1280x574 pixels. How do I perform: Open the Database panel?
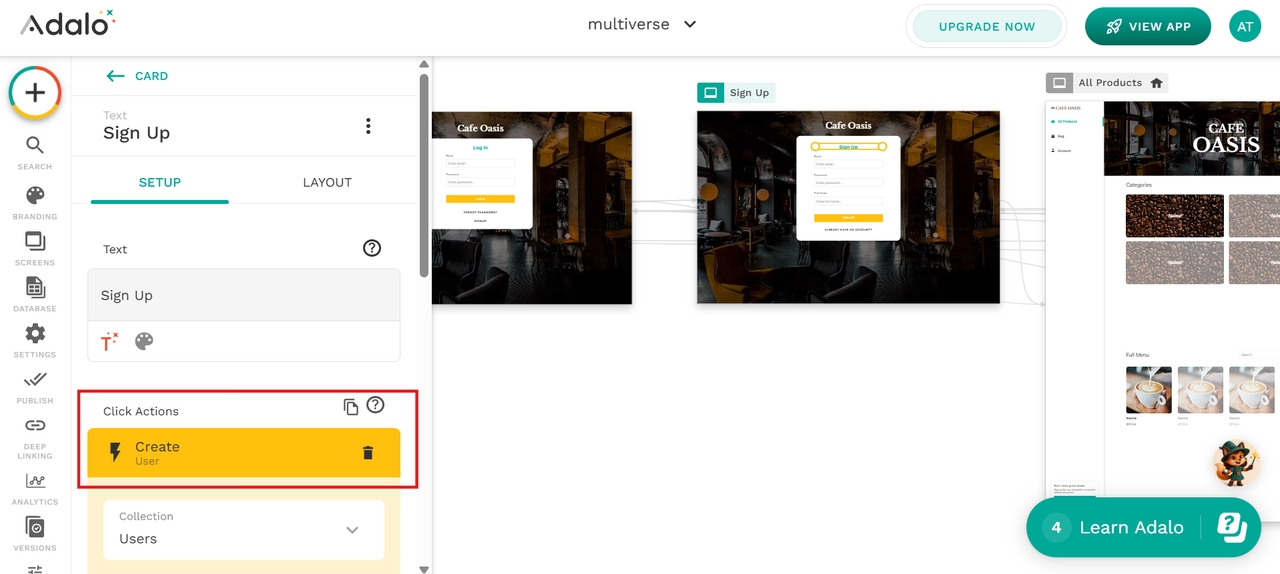35,295
